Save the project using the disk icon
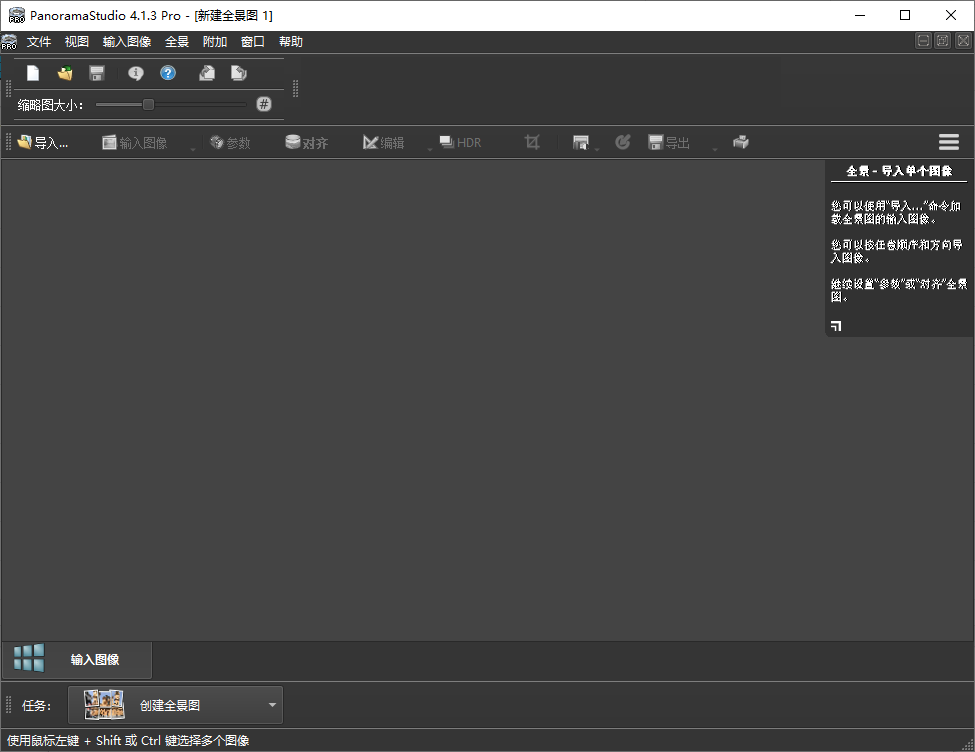975x752 pixels. (x=96, y=72)
